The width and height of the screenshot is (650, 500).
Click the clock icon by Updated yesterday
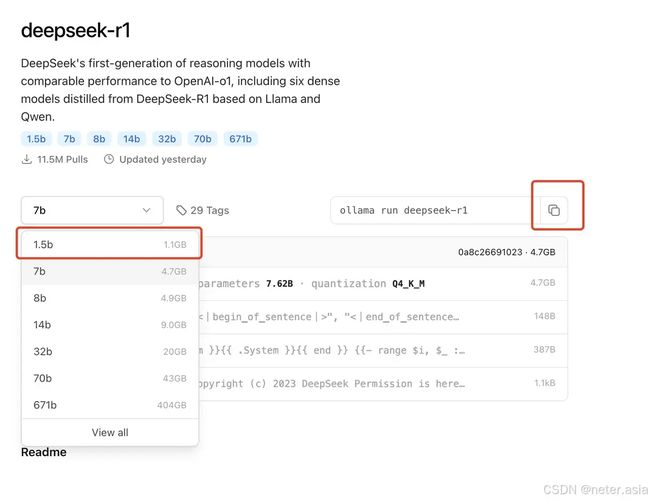pos(109,159)
